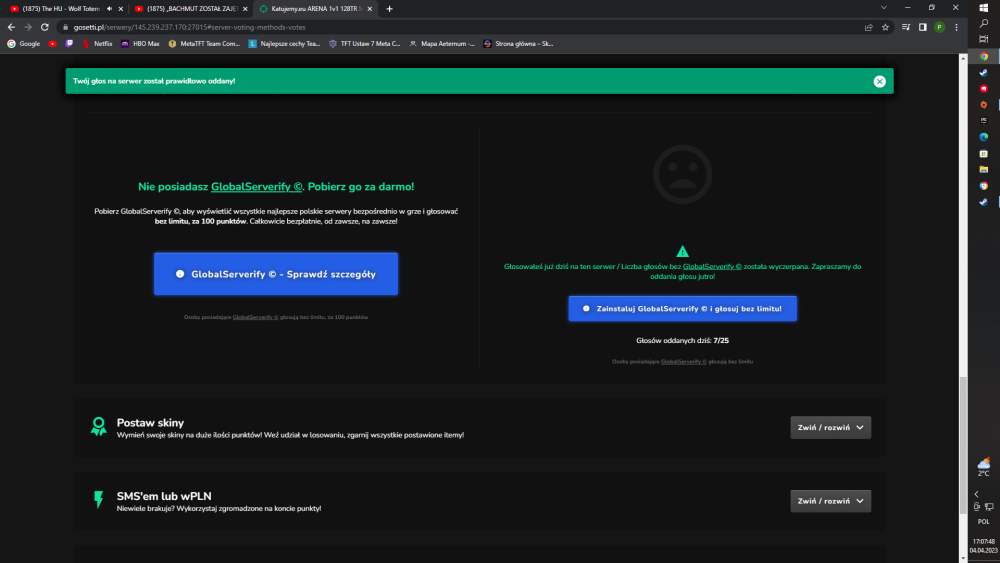Open tab search chevron in title bar

pyautogui.click(x=883, y=8)
